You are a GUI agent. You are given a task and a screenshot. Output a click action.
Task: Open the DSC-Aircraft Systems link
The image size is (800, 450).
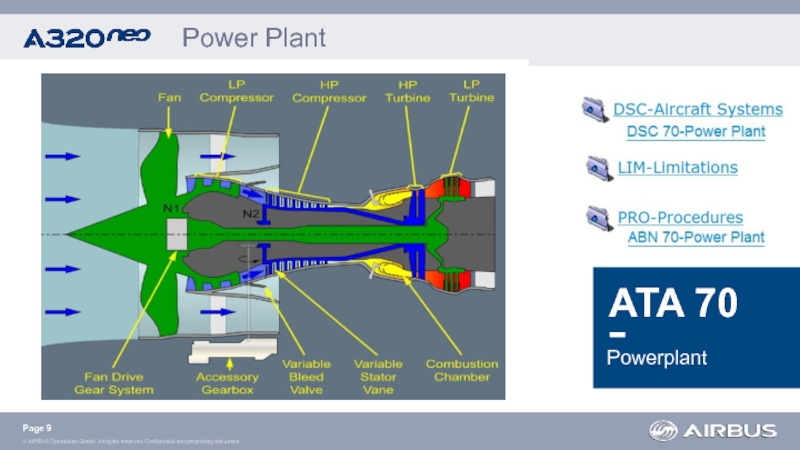[697, 109]
